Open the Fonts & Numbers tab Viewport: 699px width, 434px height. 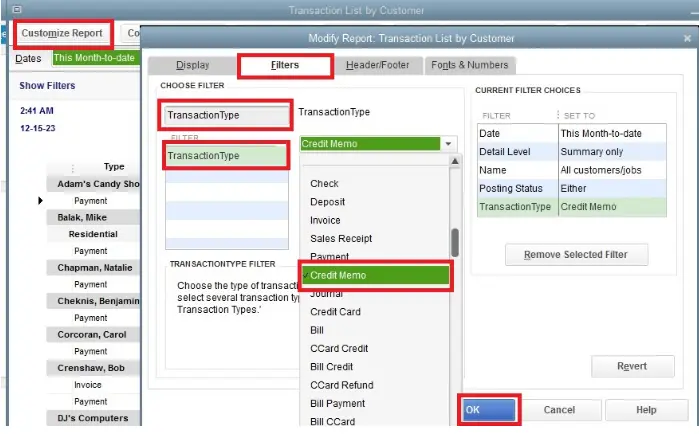[x=470, y=65]
